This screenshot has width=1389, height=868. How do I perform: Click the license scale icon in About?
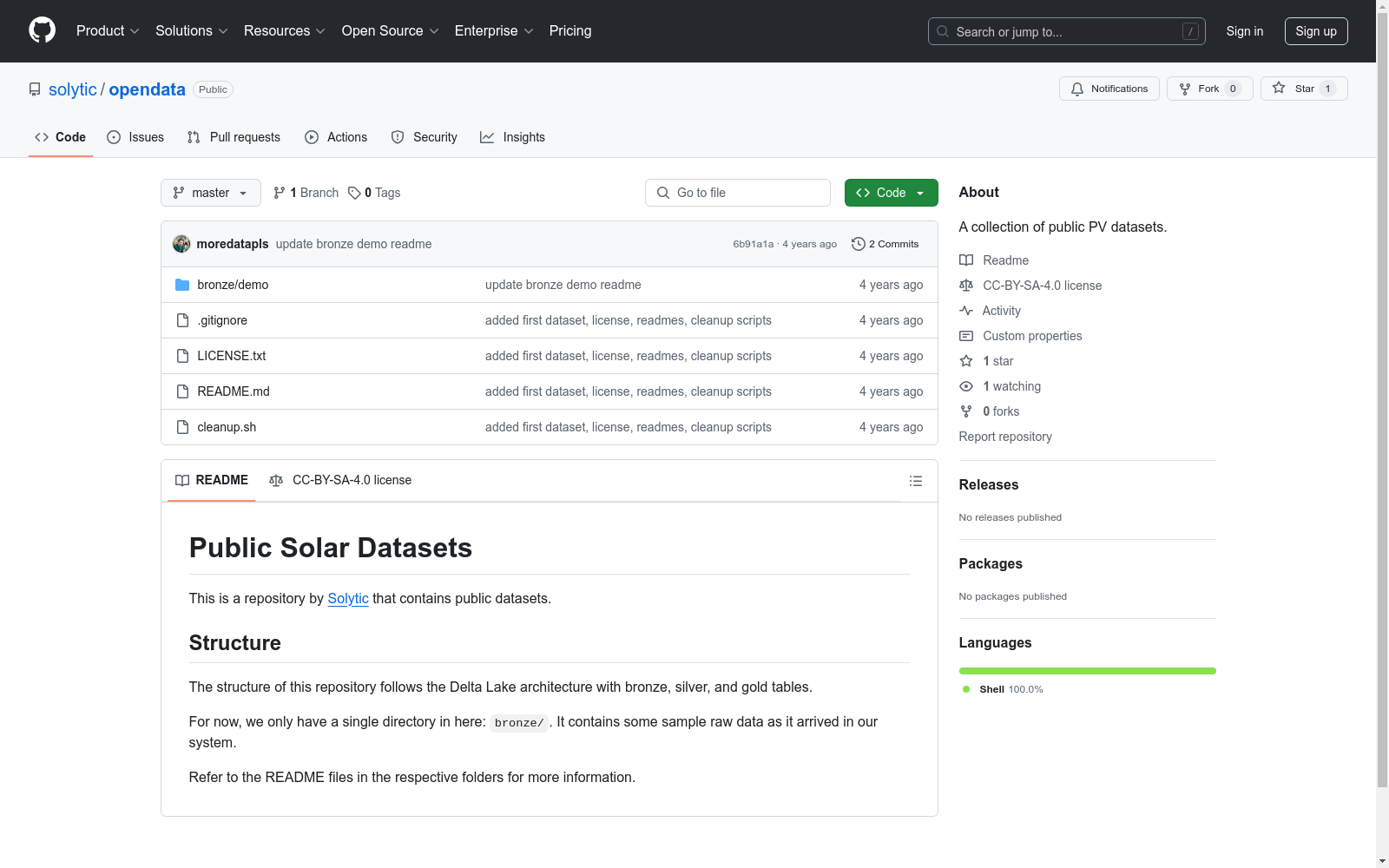(x=966, y=286)
